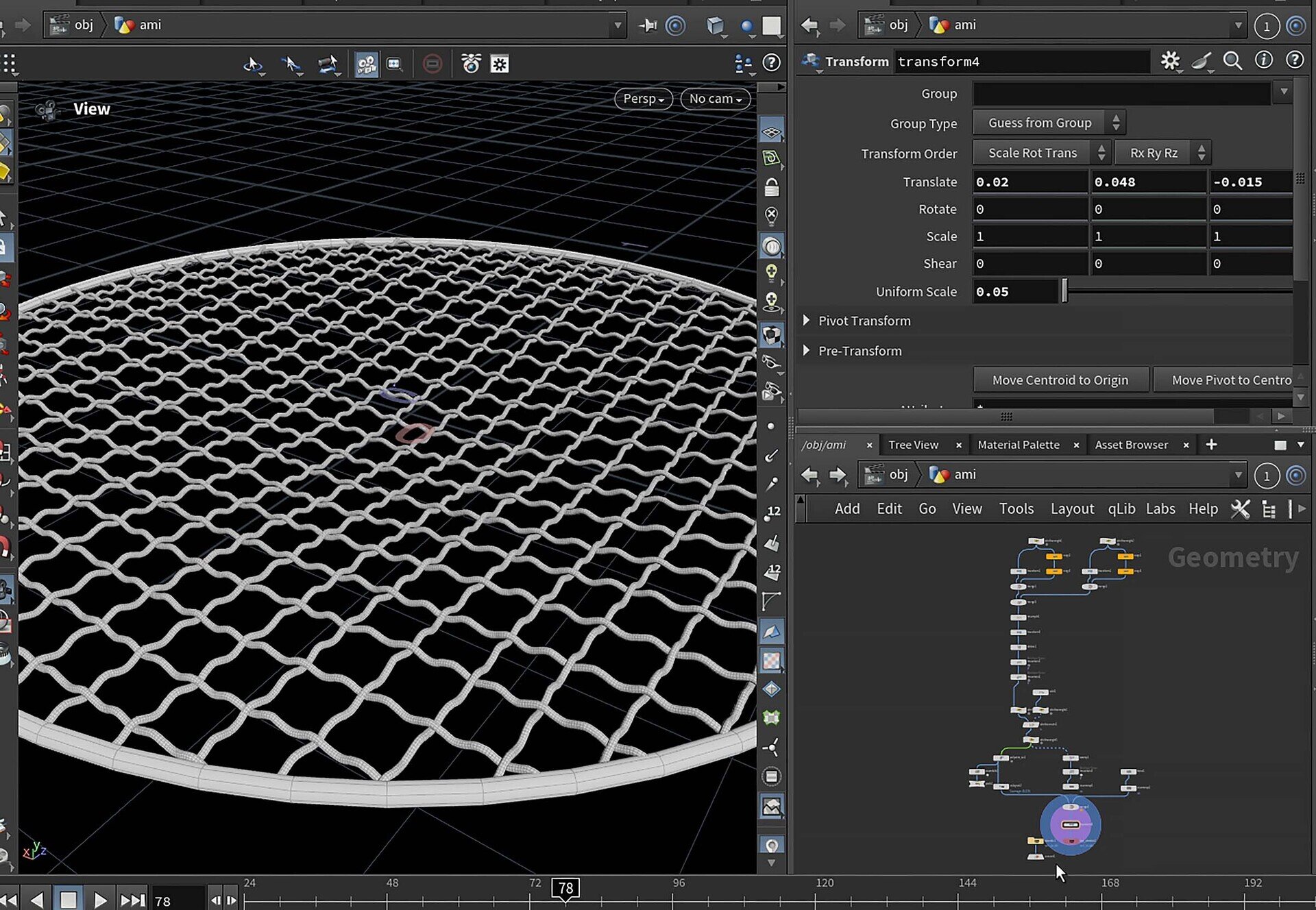Click the padlock icon in display options

pos(772,187)
